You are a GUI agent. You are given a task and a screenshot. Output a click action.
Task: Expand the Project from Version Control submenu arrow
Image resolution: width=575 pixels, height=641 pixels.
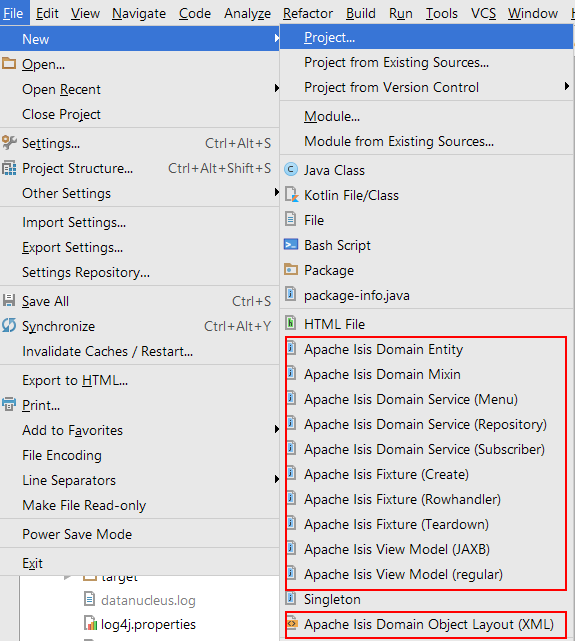tap(567, 86)
